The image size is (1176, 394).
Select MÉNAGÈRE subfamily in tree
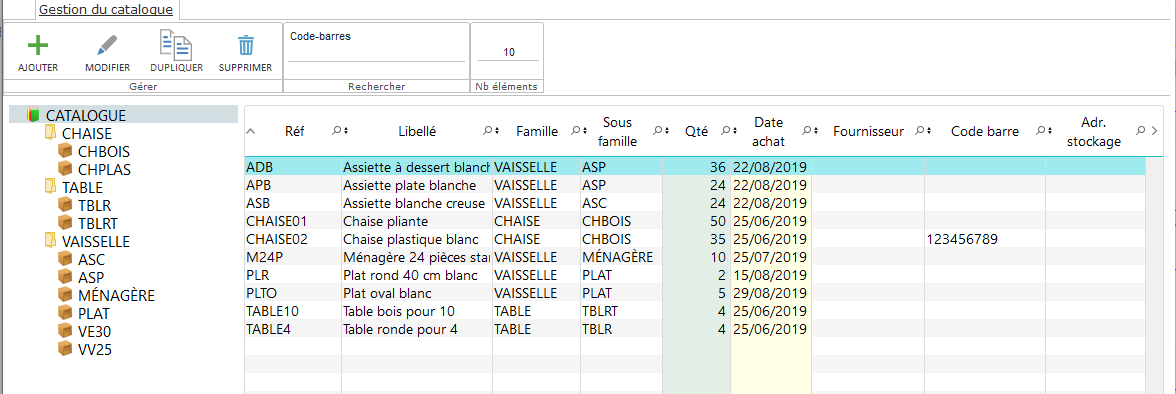(116, 296)
